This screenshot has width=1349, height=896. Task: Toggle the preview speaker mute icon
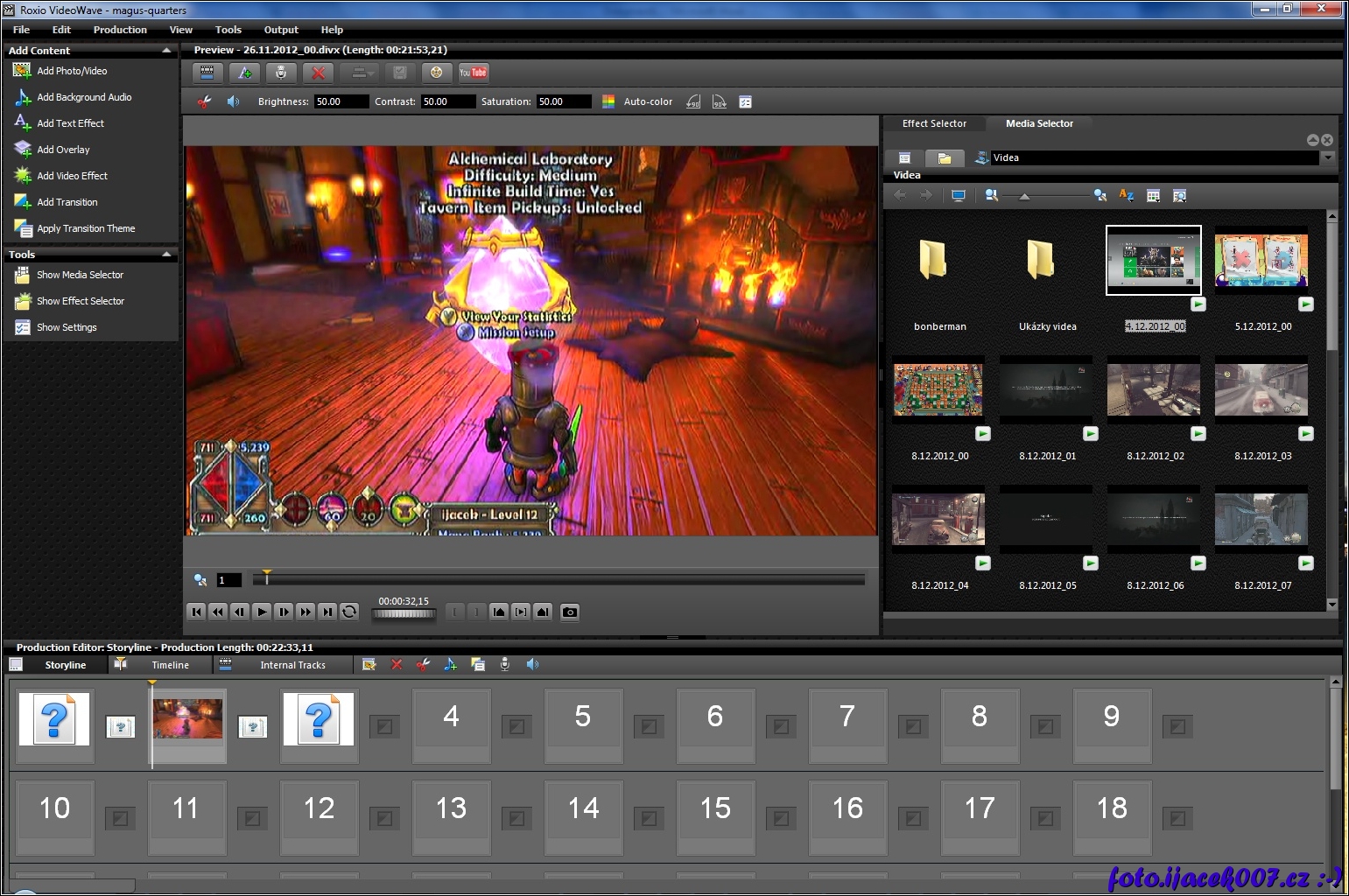pyautogui.click(x=233, y=102)
